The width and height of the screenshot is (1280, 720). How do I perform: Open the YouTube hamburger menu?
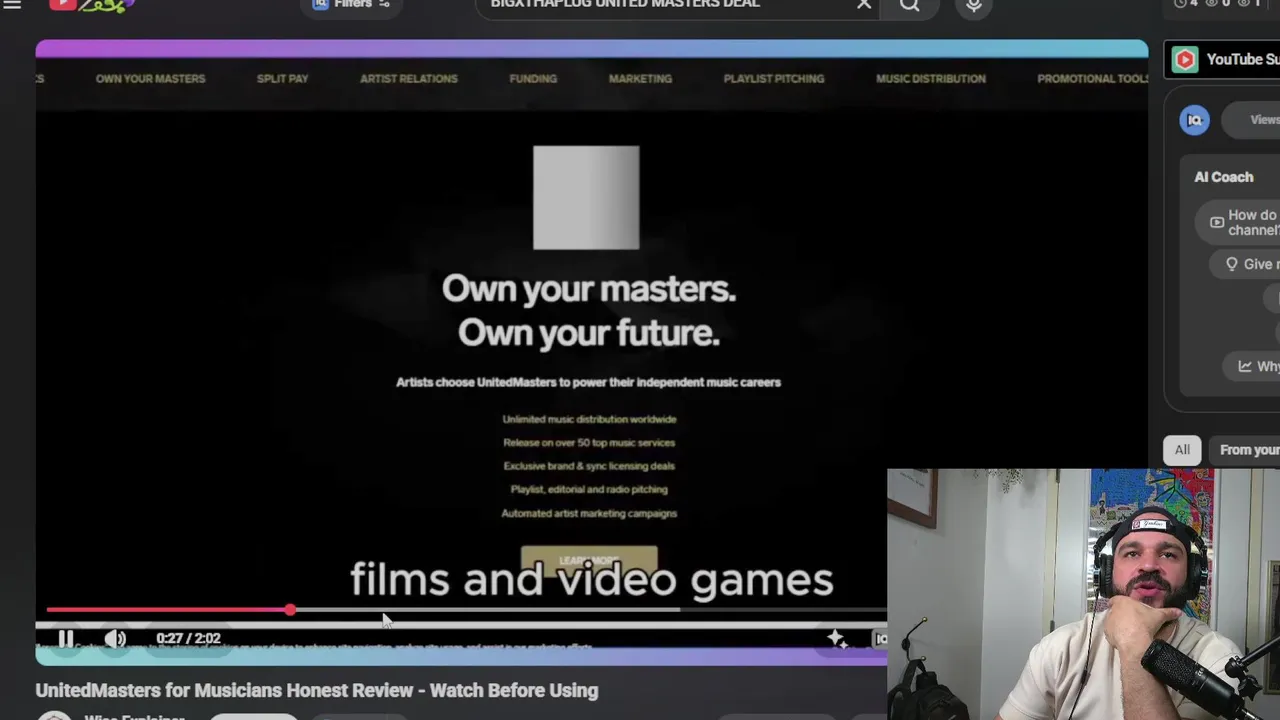12,5
